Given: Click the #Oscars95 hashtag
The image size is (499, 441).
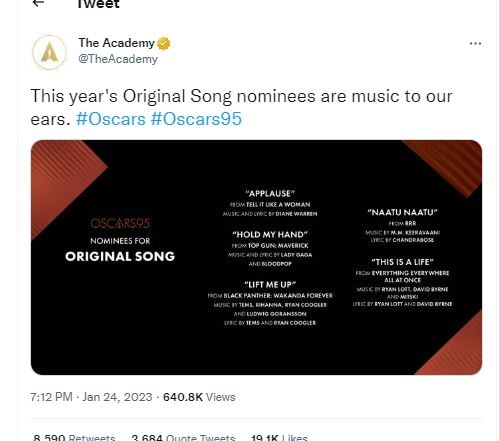Looking at the screenshot, I should pos(196,119).
